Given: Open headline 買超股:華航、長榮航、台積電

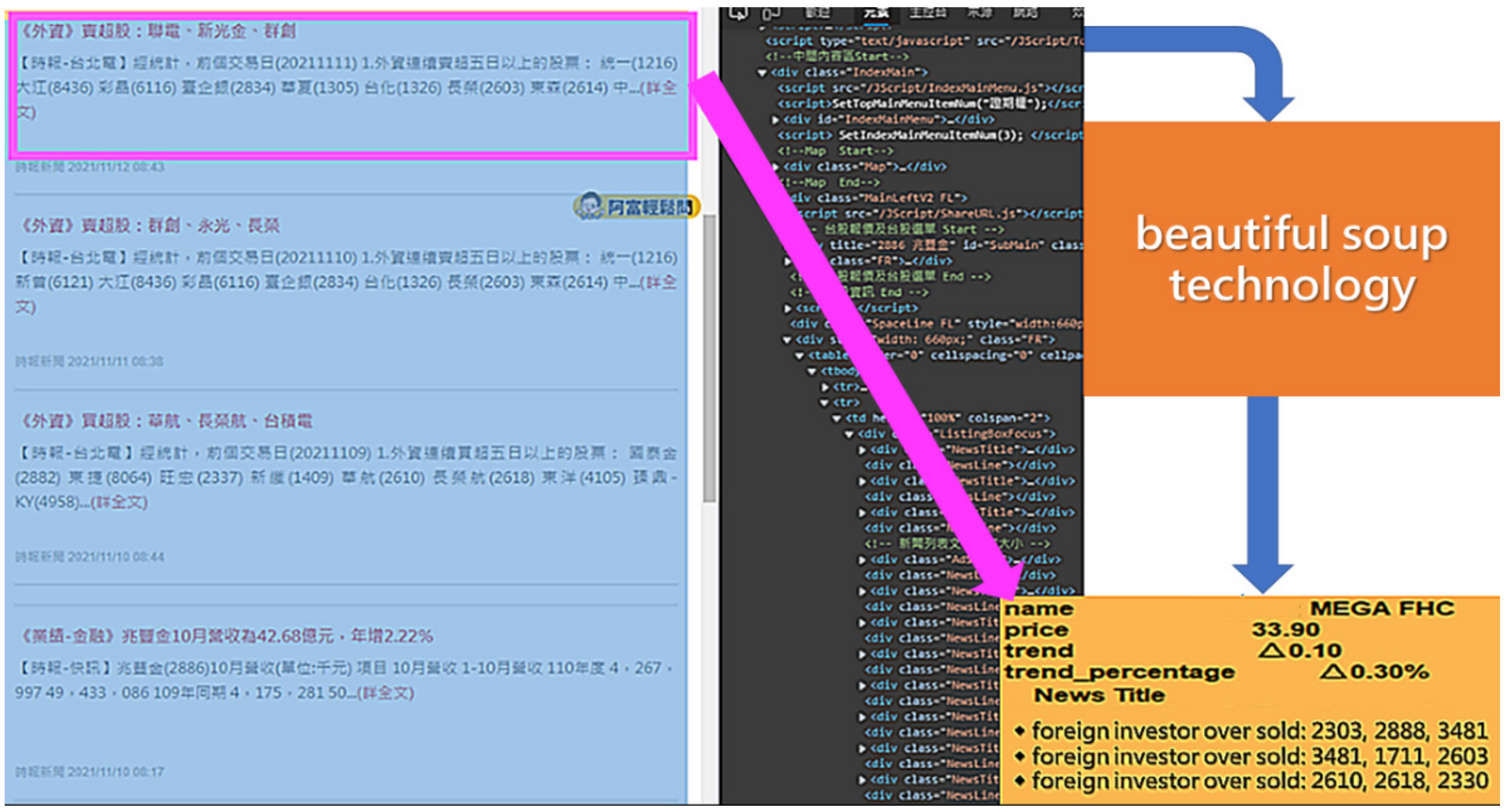Looking at the screenshot, I should coord(166,421).
